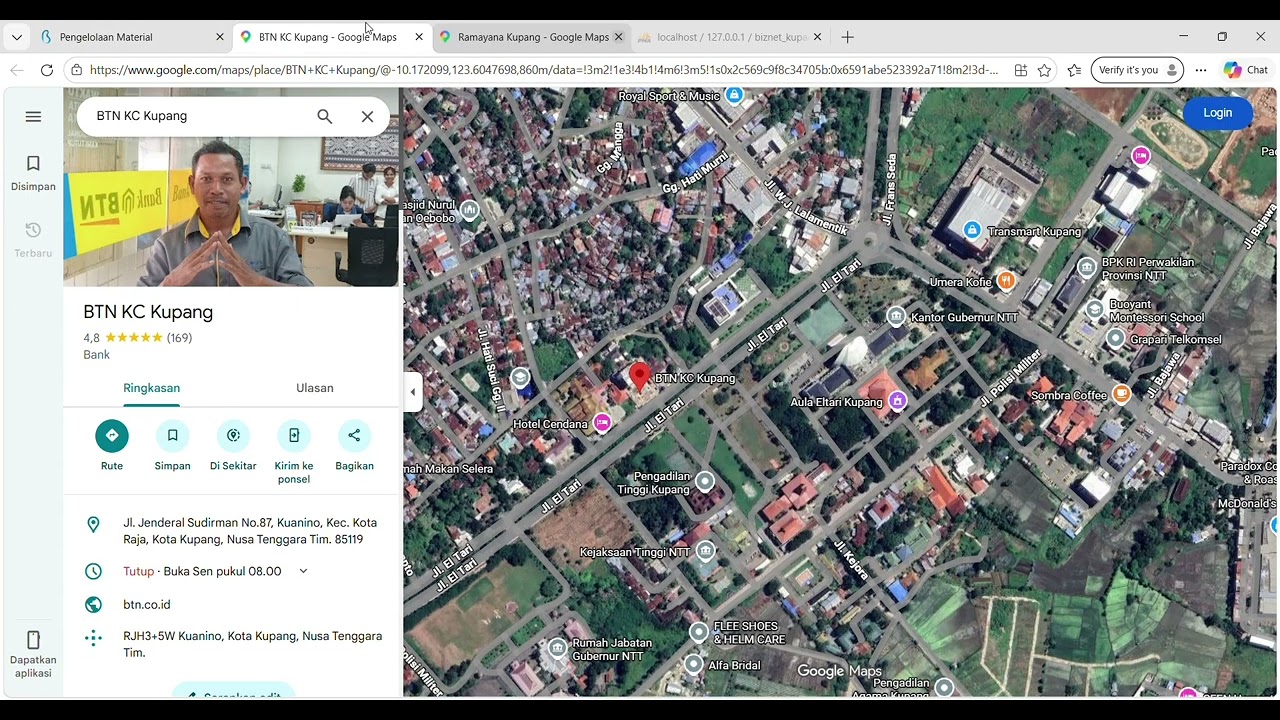Click the FLEE SHOES & HELM CARE marker
This screenshot has height=720, width=1280.
point(699,632)
